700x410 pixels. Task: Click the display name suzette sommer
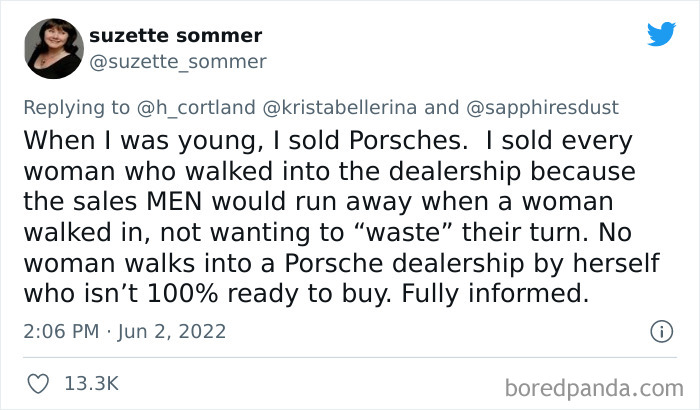pos(176,36)
